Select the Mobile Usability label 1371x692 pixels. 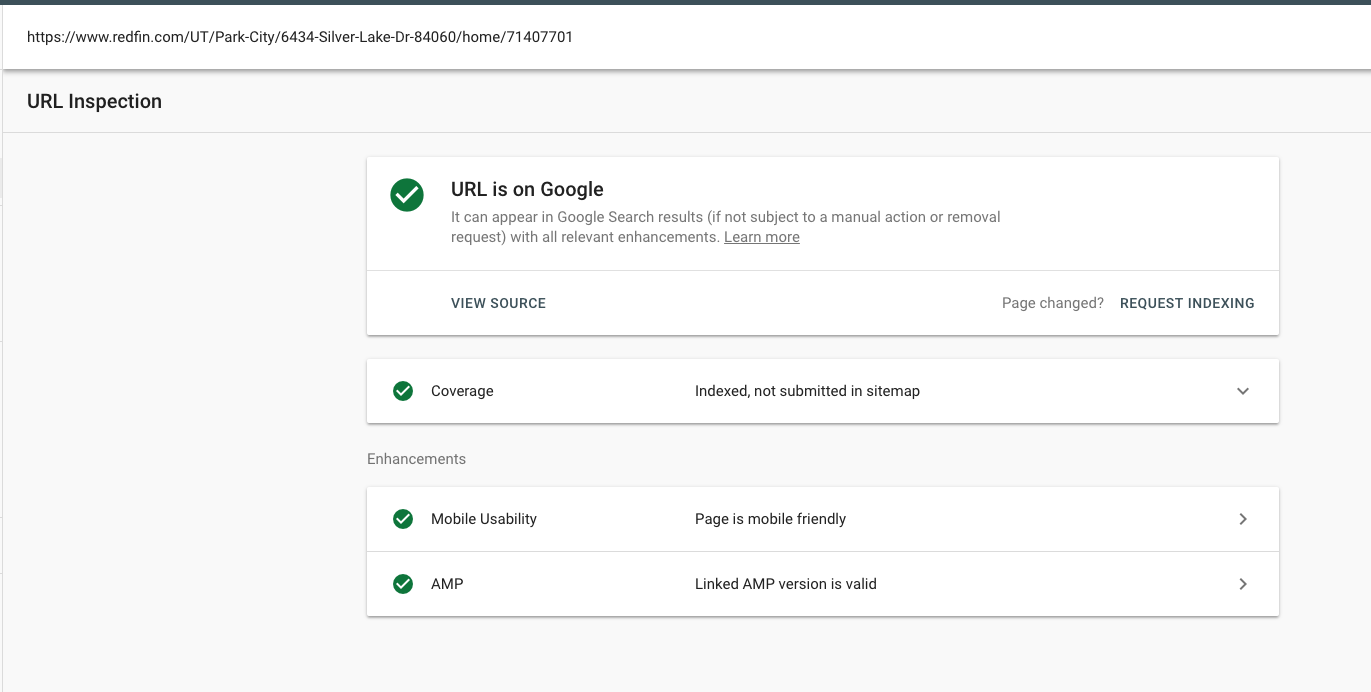[484, 519]
